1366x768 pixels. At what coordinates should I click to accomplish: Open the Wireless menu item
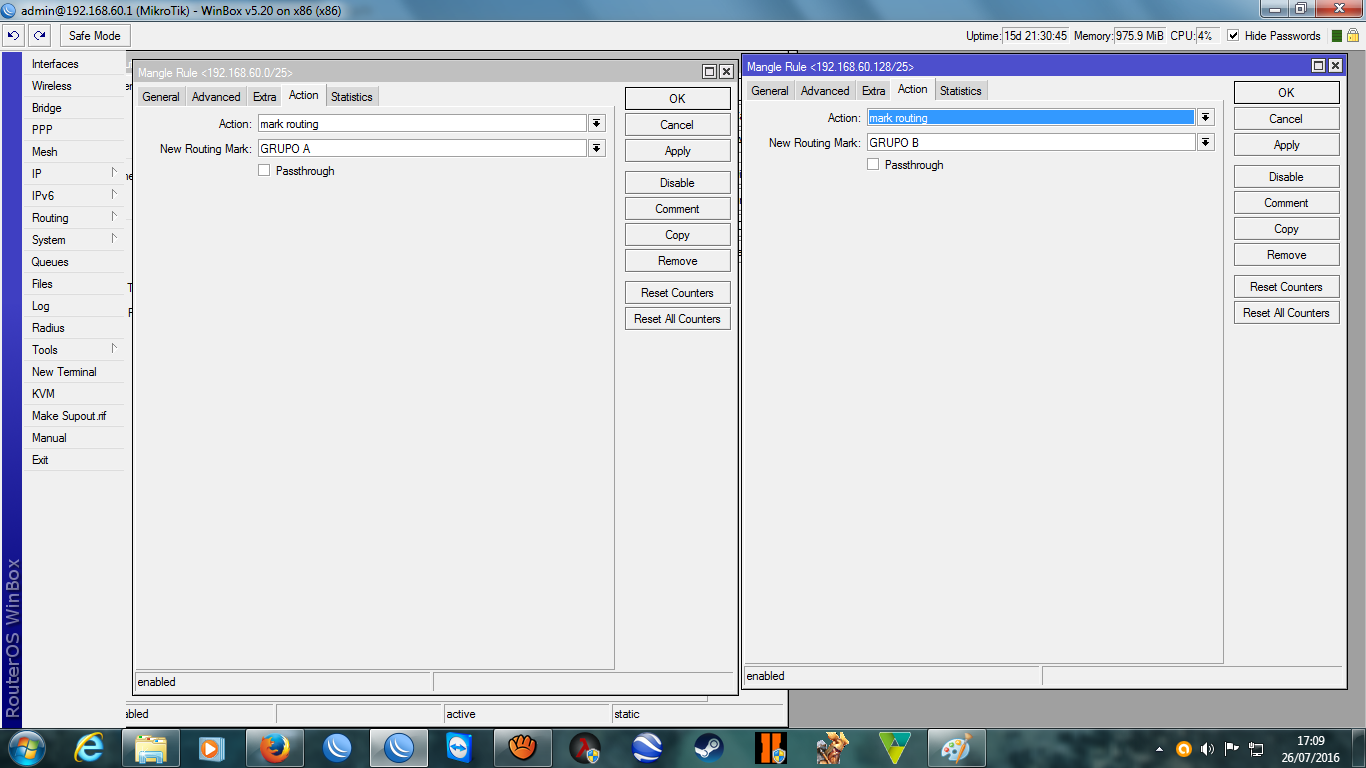pos(75,86)
